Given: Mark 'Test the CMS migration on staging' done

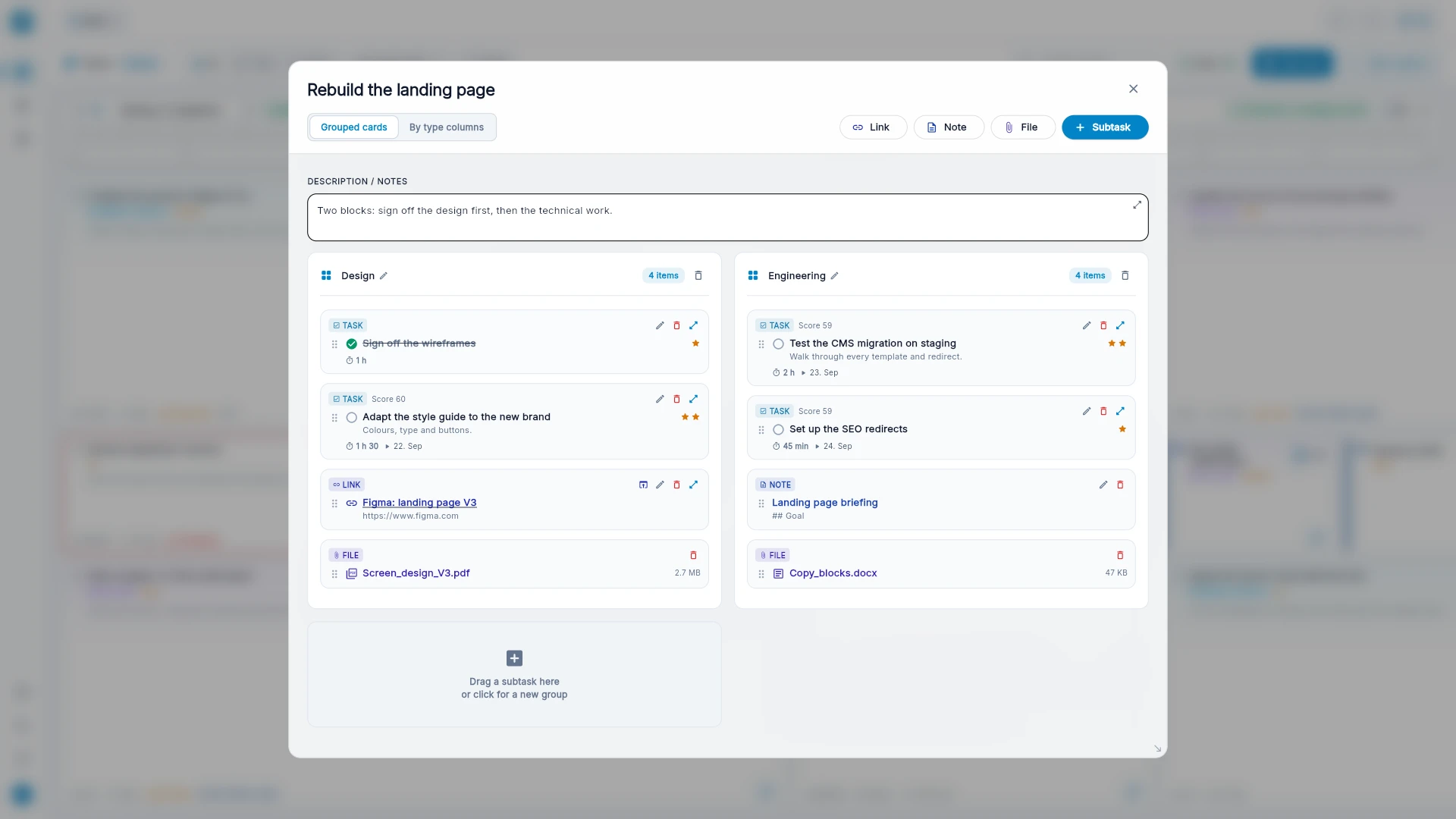Looking at the screenshot, I should pyautogui.click(x=778, y=344).
